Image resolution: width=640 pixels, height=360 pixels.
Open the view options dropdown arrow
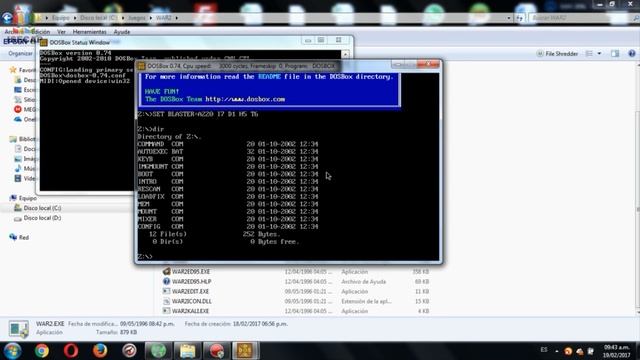[599, 53]
